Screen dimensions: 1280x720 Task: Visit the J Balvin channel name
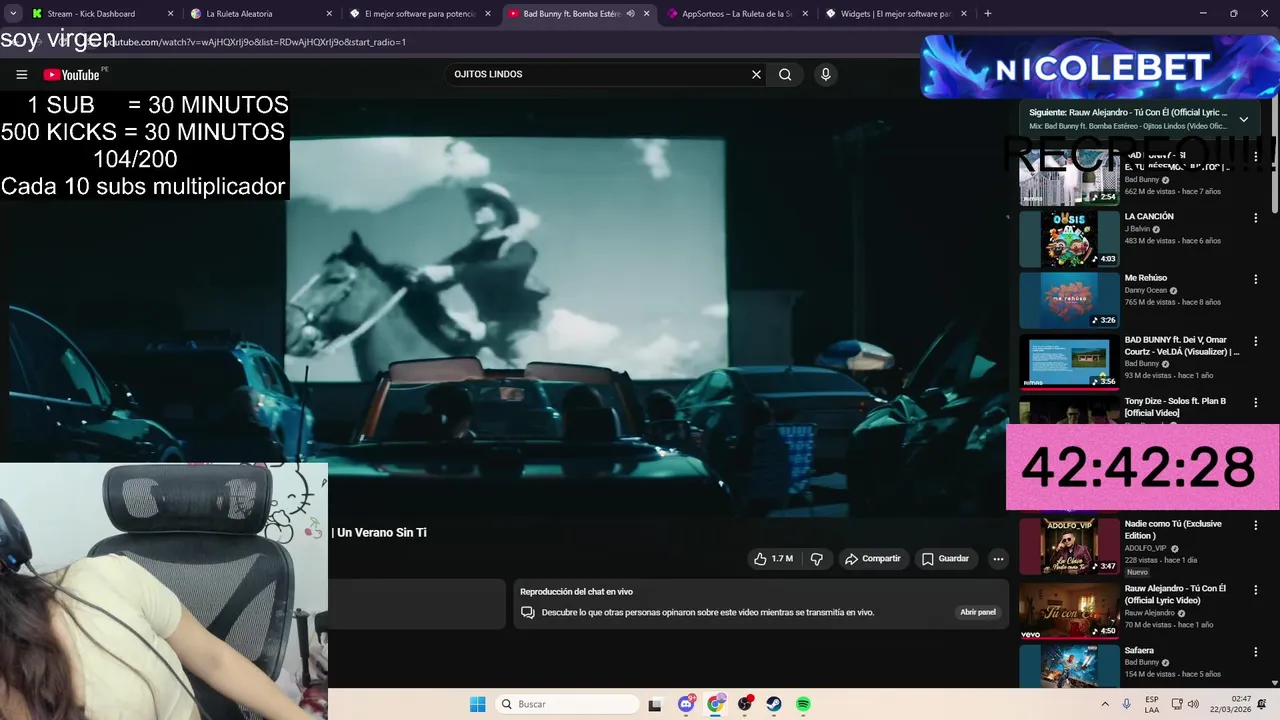click(x=1139, y=229)
